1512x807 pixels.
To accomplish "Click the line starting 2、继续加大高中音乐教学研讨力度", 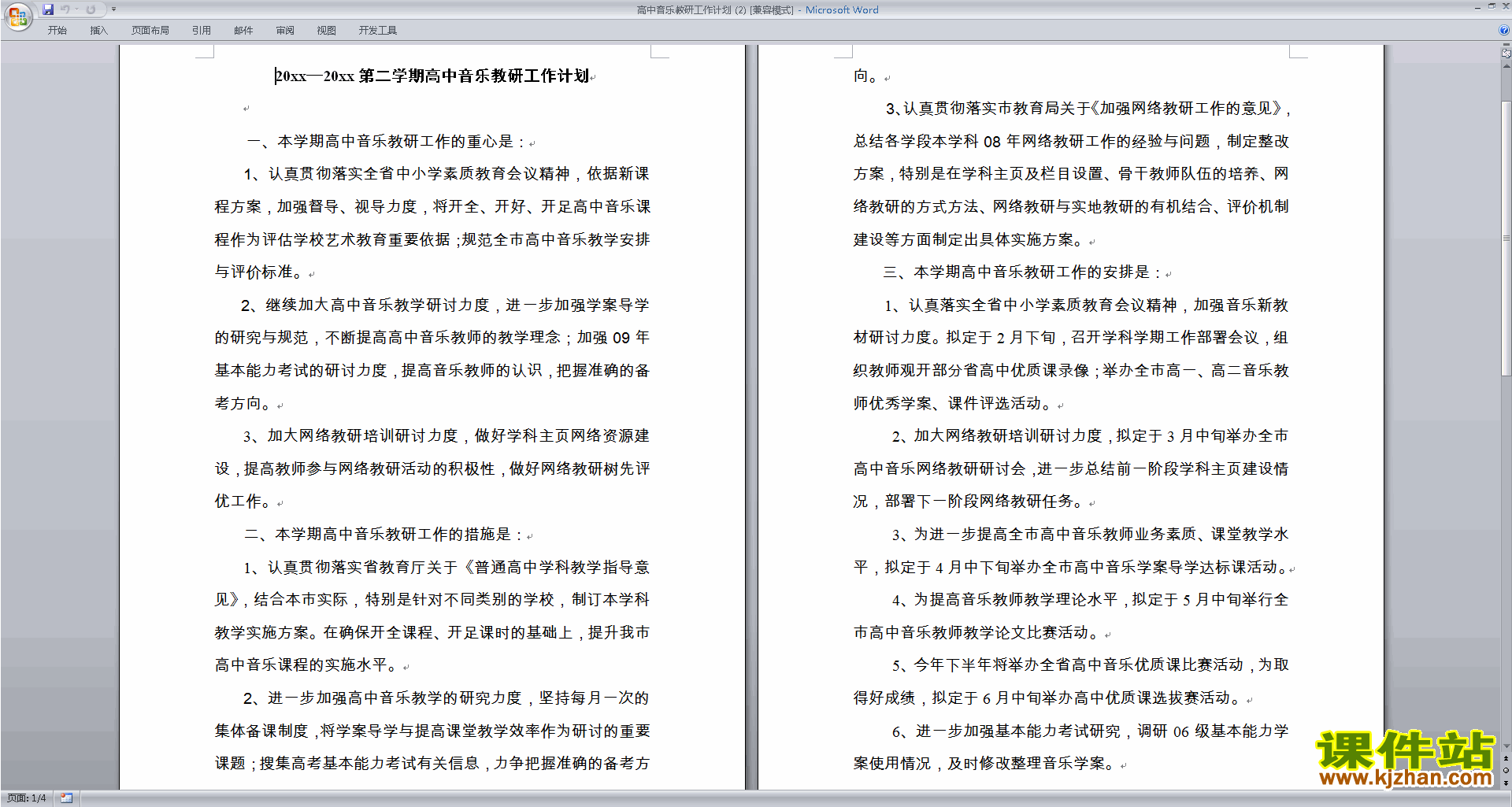I will coord(445,305).
